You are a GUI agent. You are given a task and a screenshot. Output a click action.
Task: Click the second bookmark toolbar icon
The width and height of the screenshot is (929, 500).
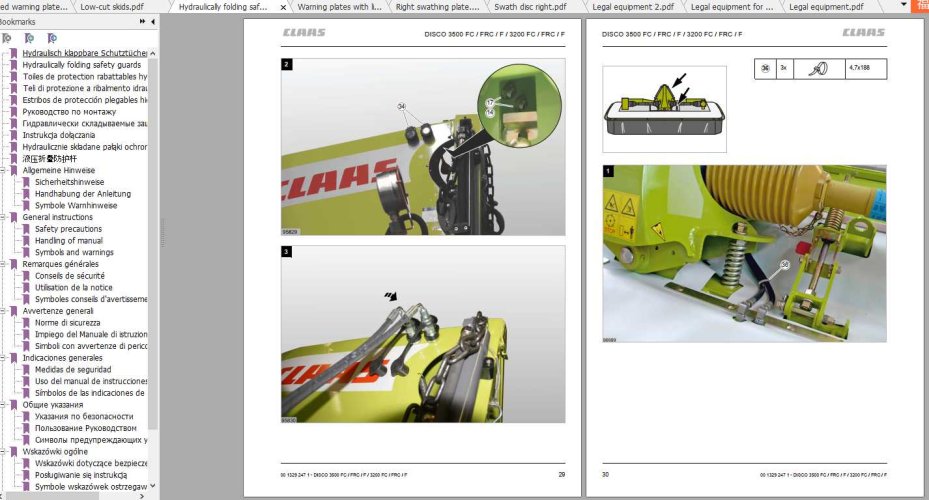[29, 39]
